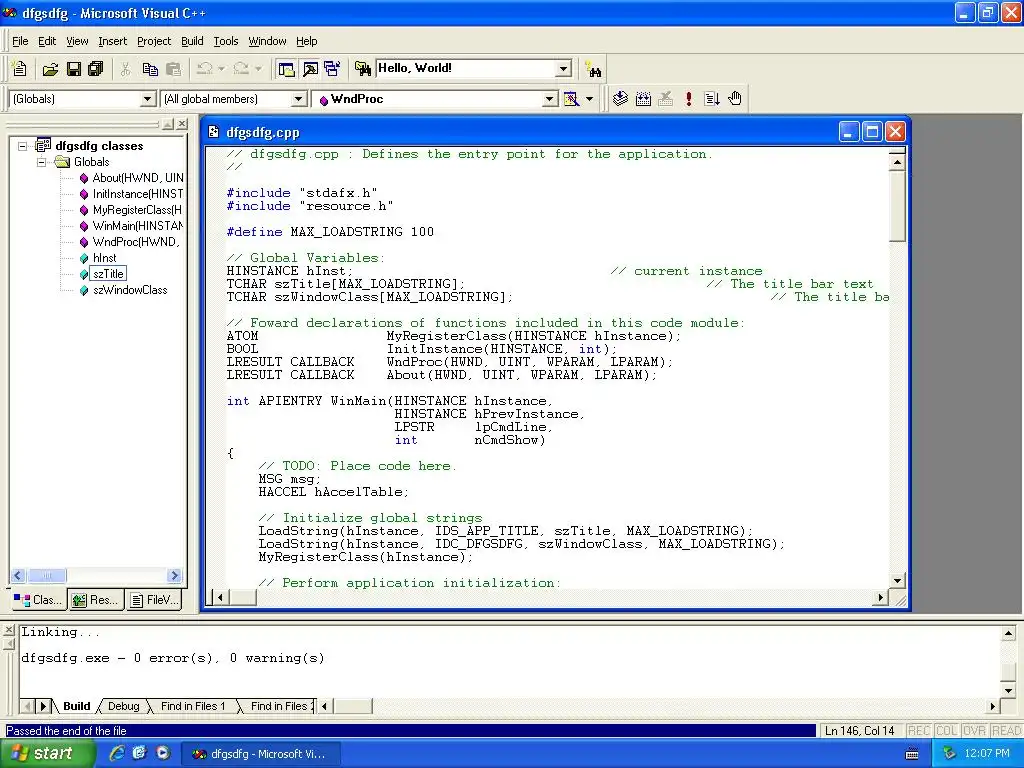The image size is (1024, 768).
Task: Click the New Text File toolbar icon
Action: [x=20, y=69]
